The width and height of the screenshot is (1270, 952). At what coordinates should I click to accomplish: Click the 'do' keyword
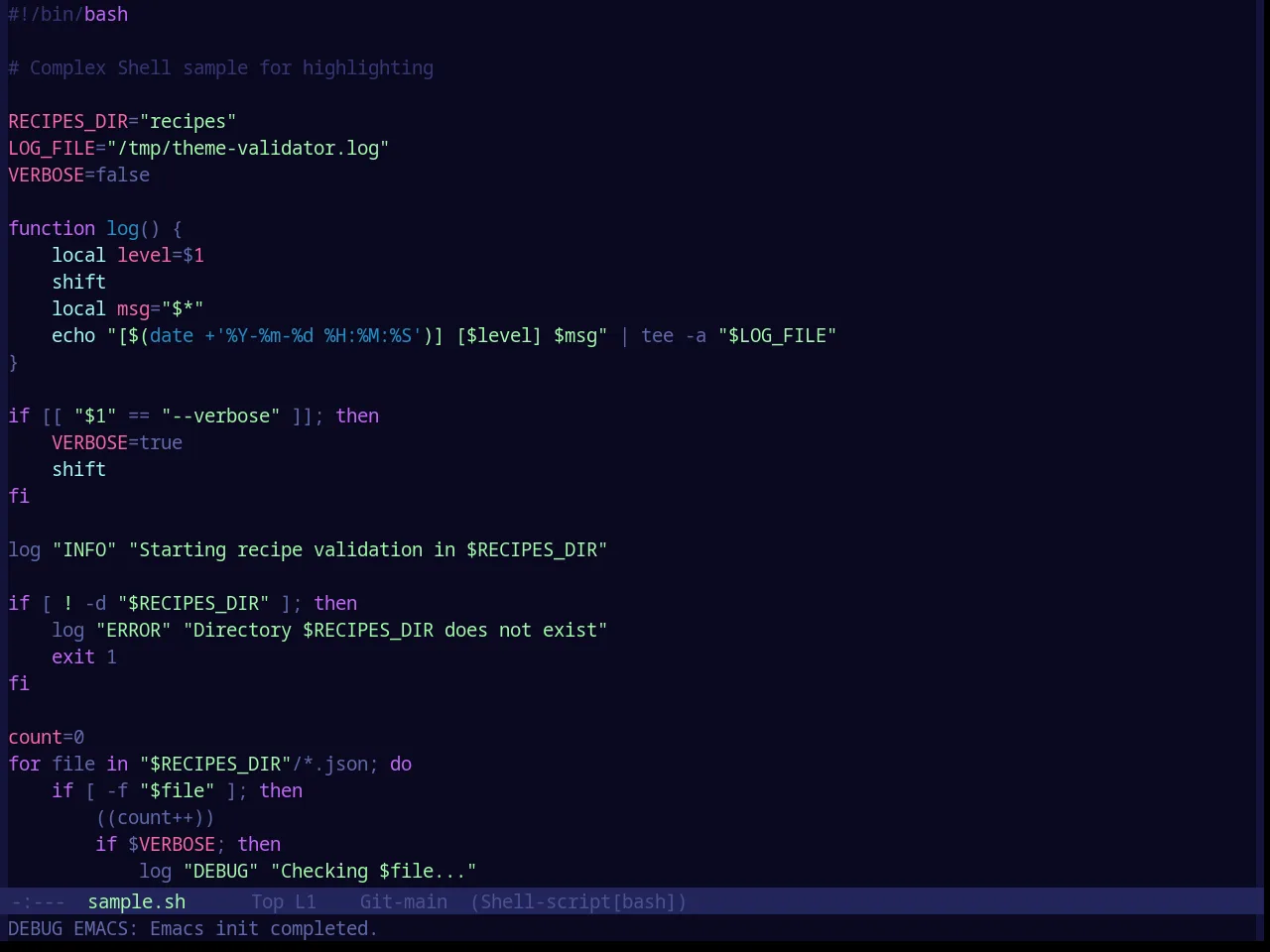click(x=401, y=764)
